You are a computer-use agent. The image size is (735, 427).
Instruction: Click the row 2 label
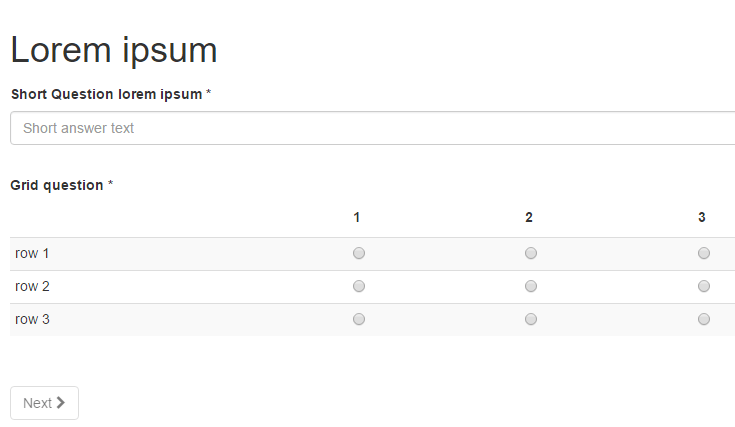coord(33,286)
